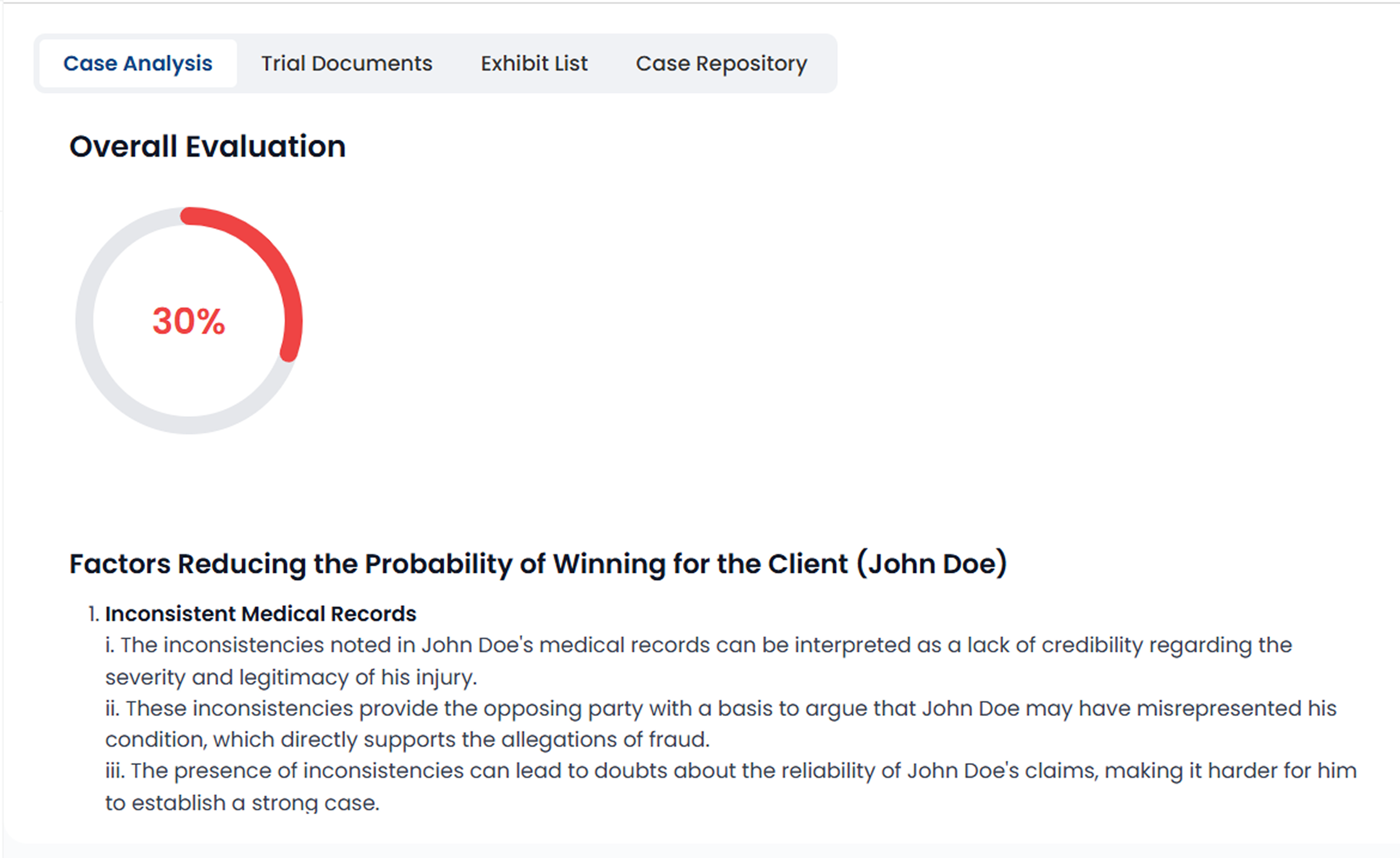1400x858 pixels.
Task: Click the "ii." sub-point marker
Action: pos(112,708)
